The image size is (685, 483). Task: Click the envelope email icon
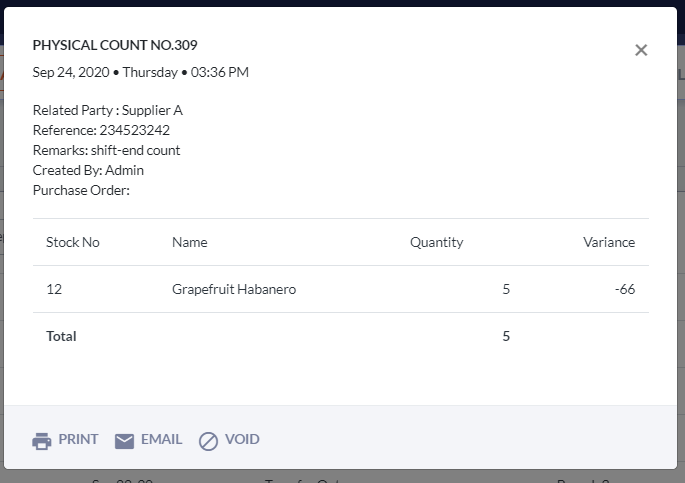pyautogui.click(x=124, y=441)
